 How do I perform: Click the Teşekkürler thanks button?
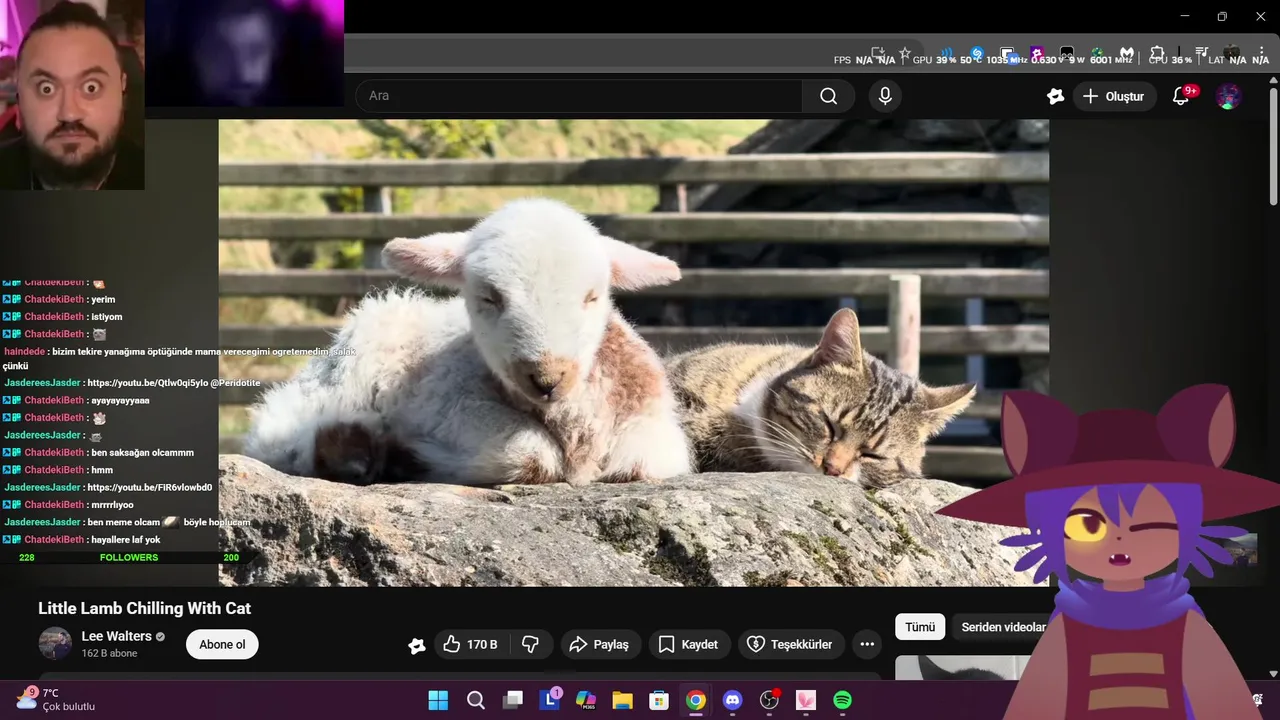pos(791,644)
